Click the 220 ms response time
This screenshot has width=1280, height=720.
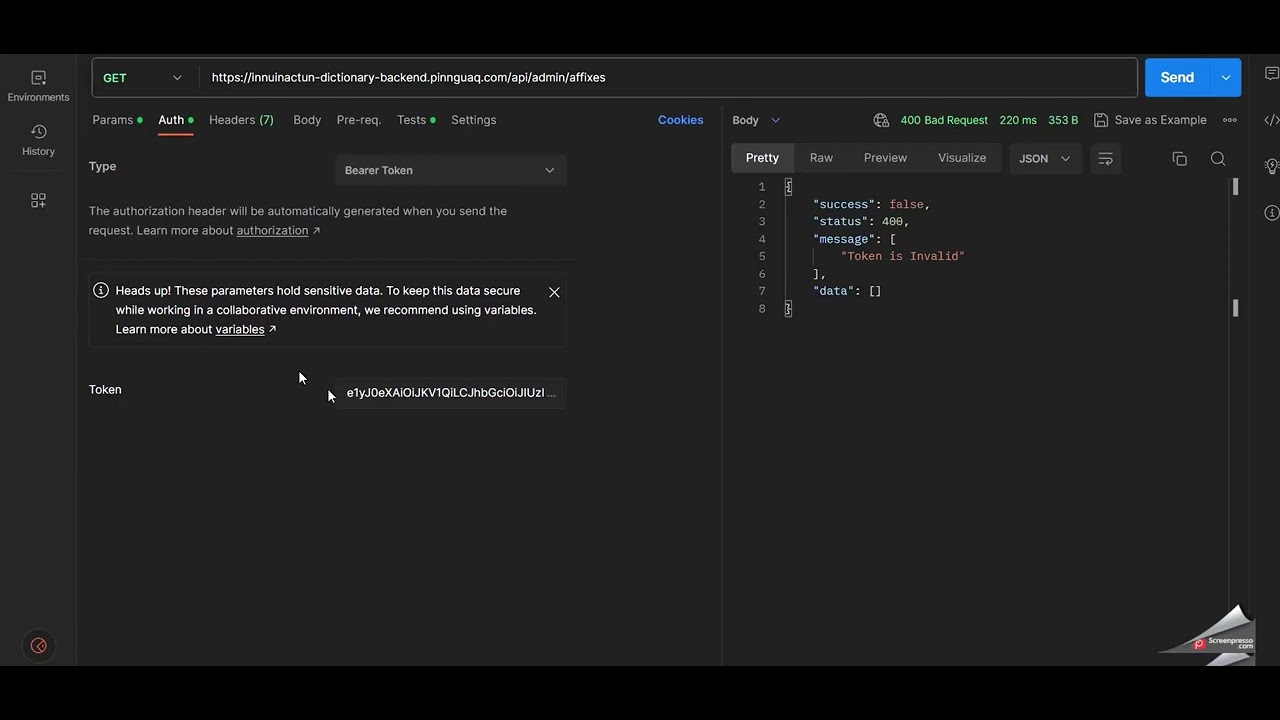[1018, 120]
